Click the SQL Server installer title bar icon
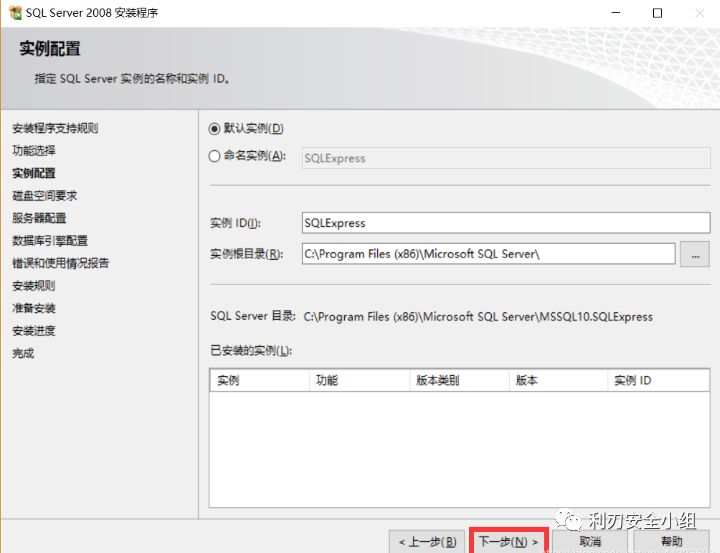This screenshot has height=553, width=720. click(15, 13)
